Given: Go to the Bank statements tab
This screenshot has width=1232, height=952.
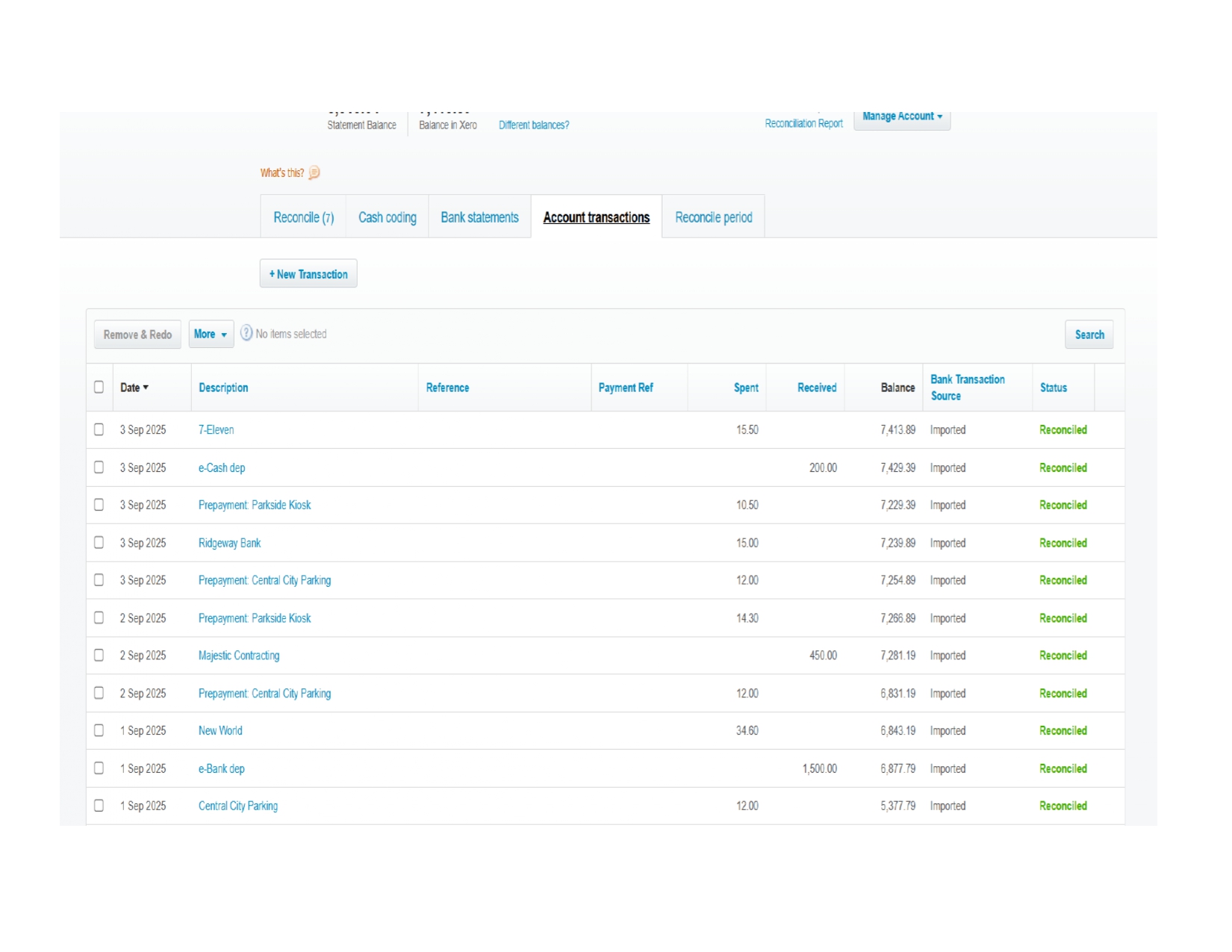Looking at the screenshot, I should [479, 217].
